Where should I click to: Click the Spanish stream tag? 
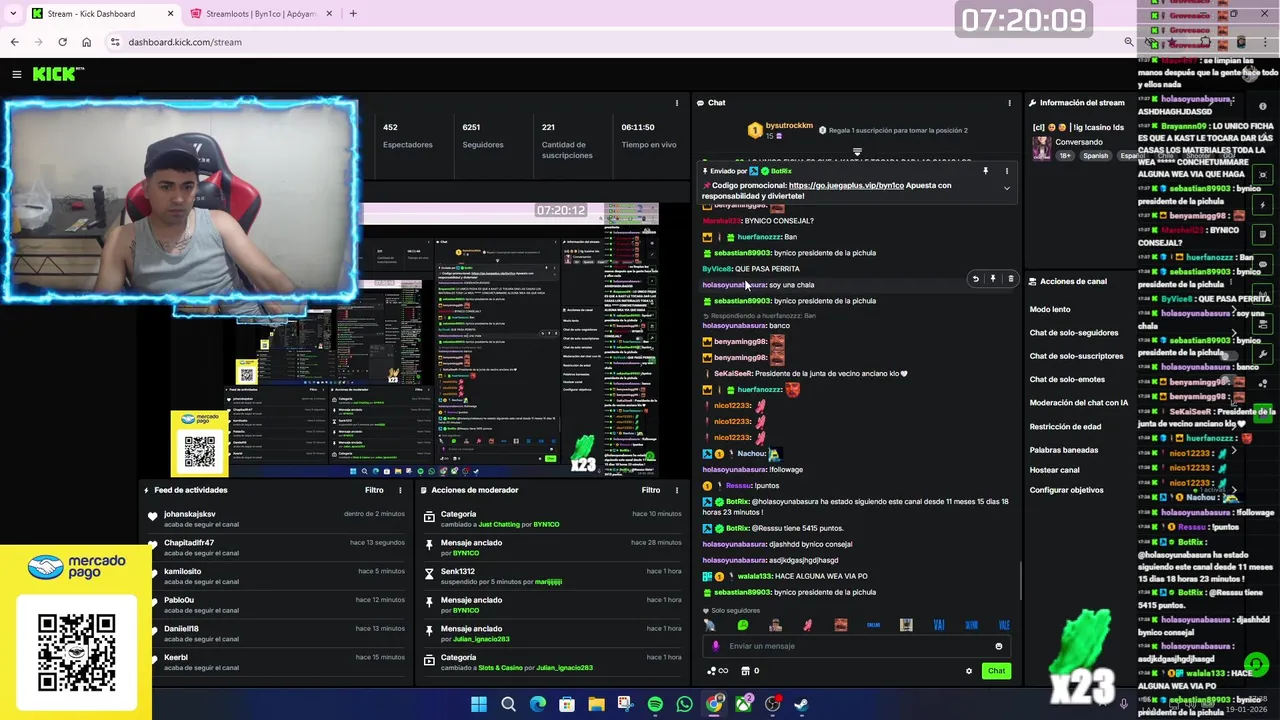(1095, 156)
